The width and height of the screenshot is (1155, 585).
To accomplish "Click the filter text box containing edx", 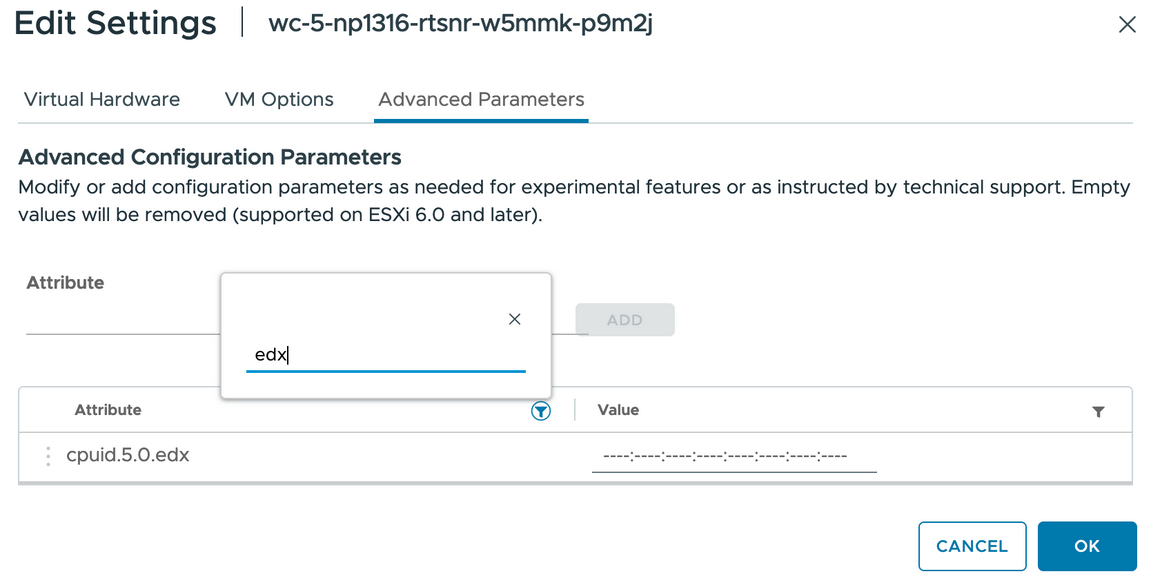I will [x=385, y=355].
